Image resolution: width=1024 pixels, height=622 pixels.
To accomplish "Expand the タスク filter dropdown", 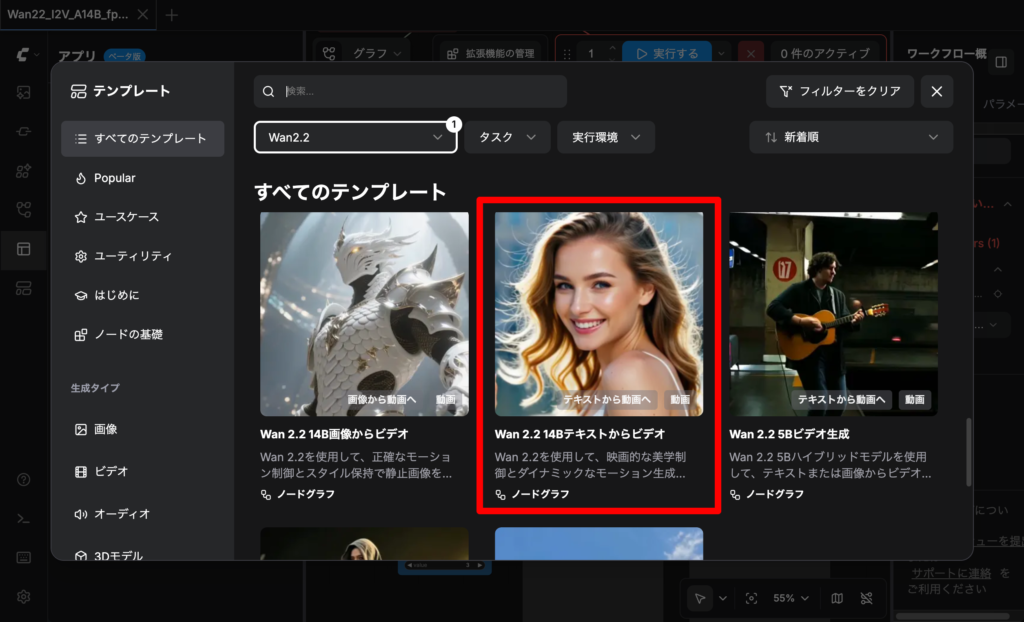I will pyautogui.click(x=507, y=137).
